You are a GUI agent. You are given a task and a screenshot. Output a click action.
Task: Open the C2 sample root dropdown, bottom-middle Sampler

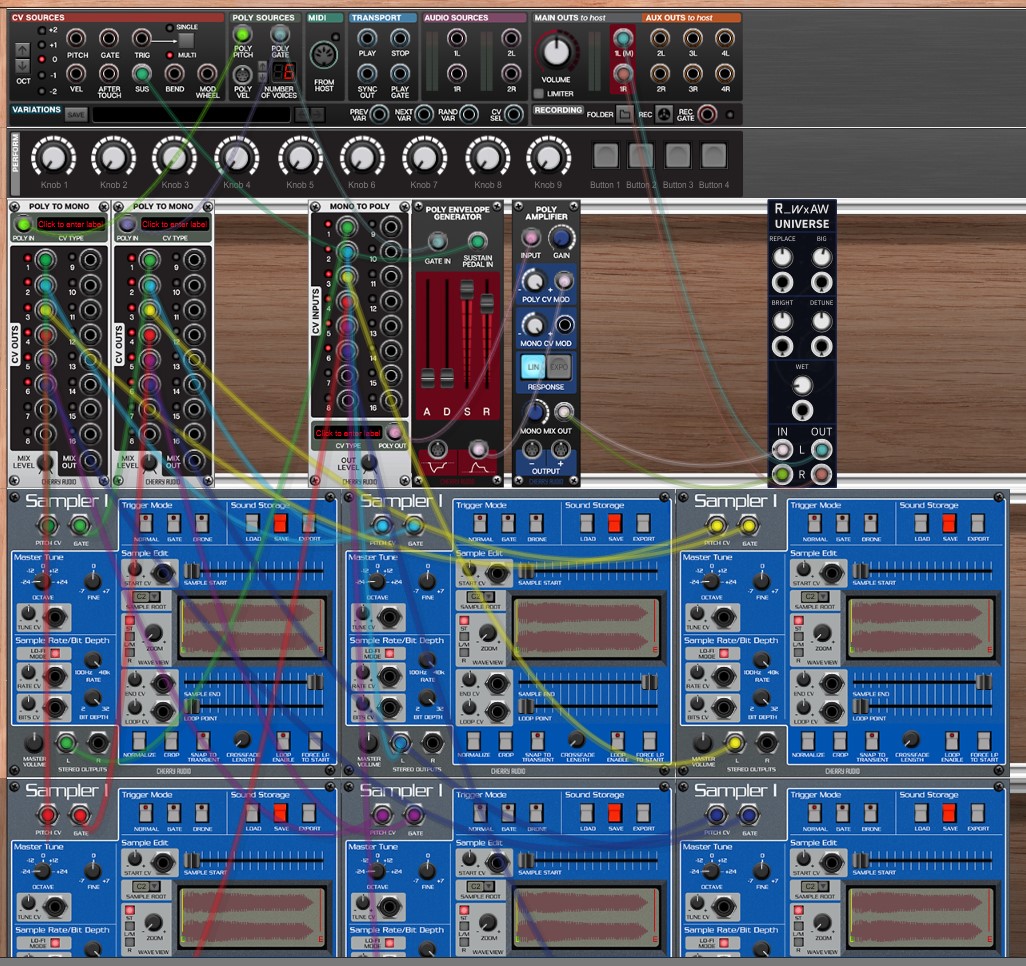coord(482,886)
